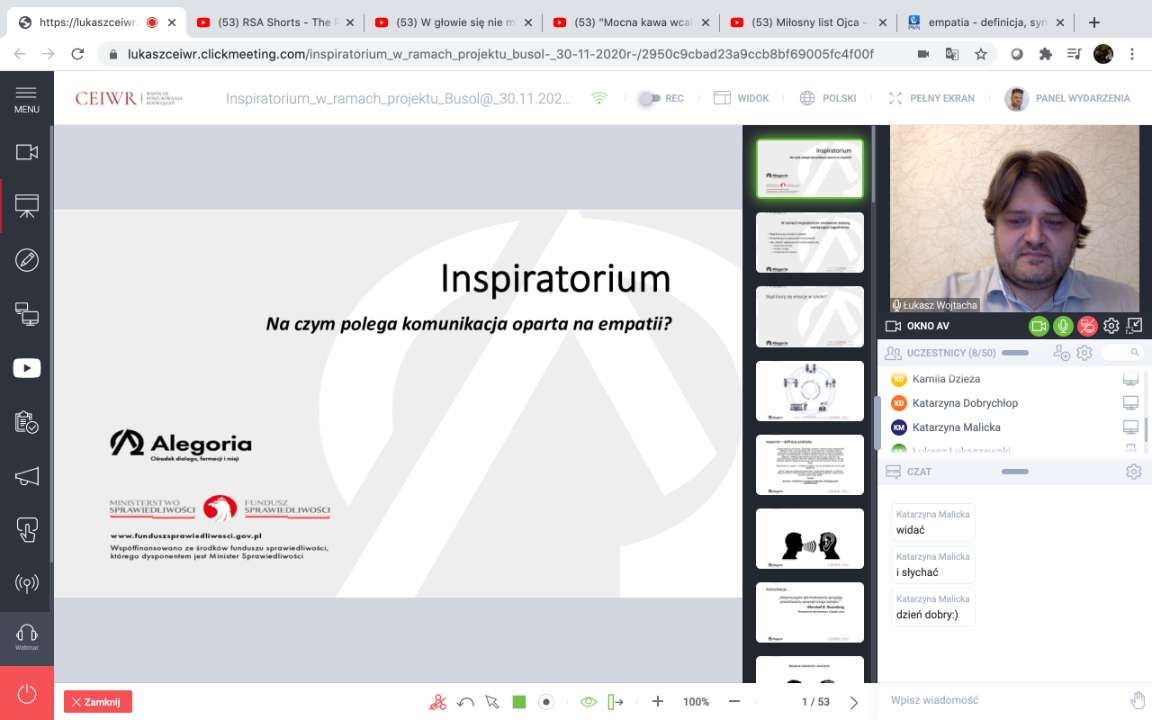Open the WIDOK layout dropdown
1152x720 pixels.
pyautogui.click(x=741, y=98)
